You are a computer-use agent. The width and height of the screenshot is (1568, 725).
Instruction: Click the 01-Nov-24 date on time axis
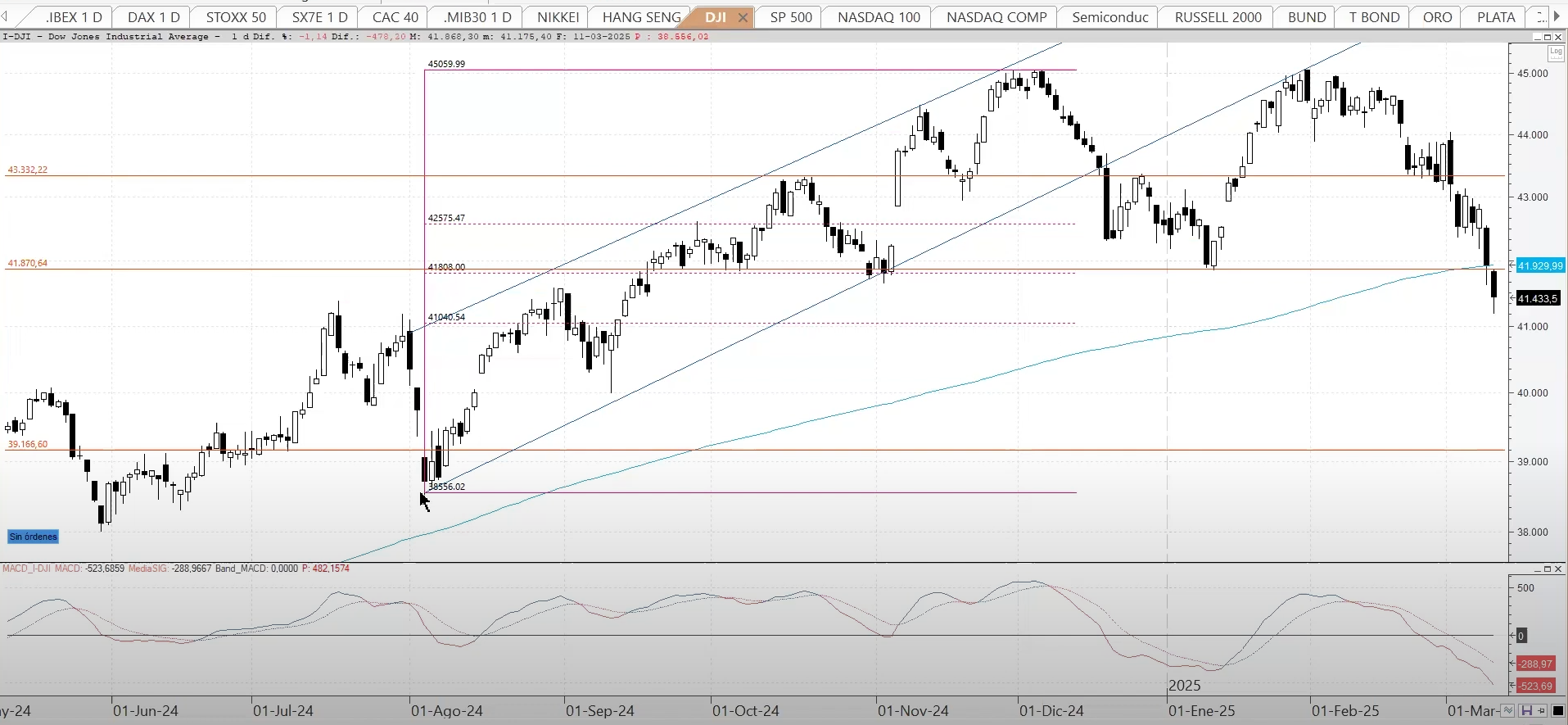point(913,711)
